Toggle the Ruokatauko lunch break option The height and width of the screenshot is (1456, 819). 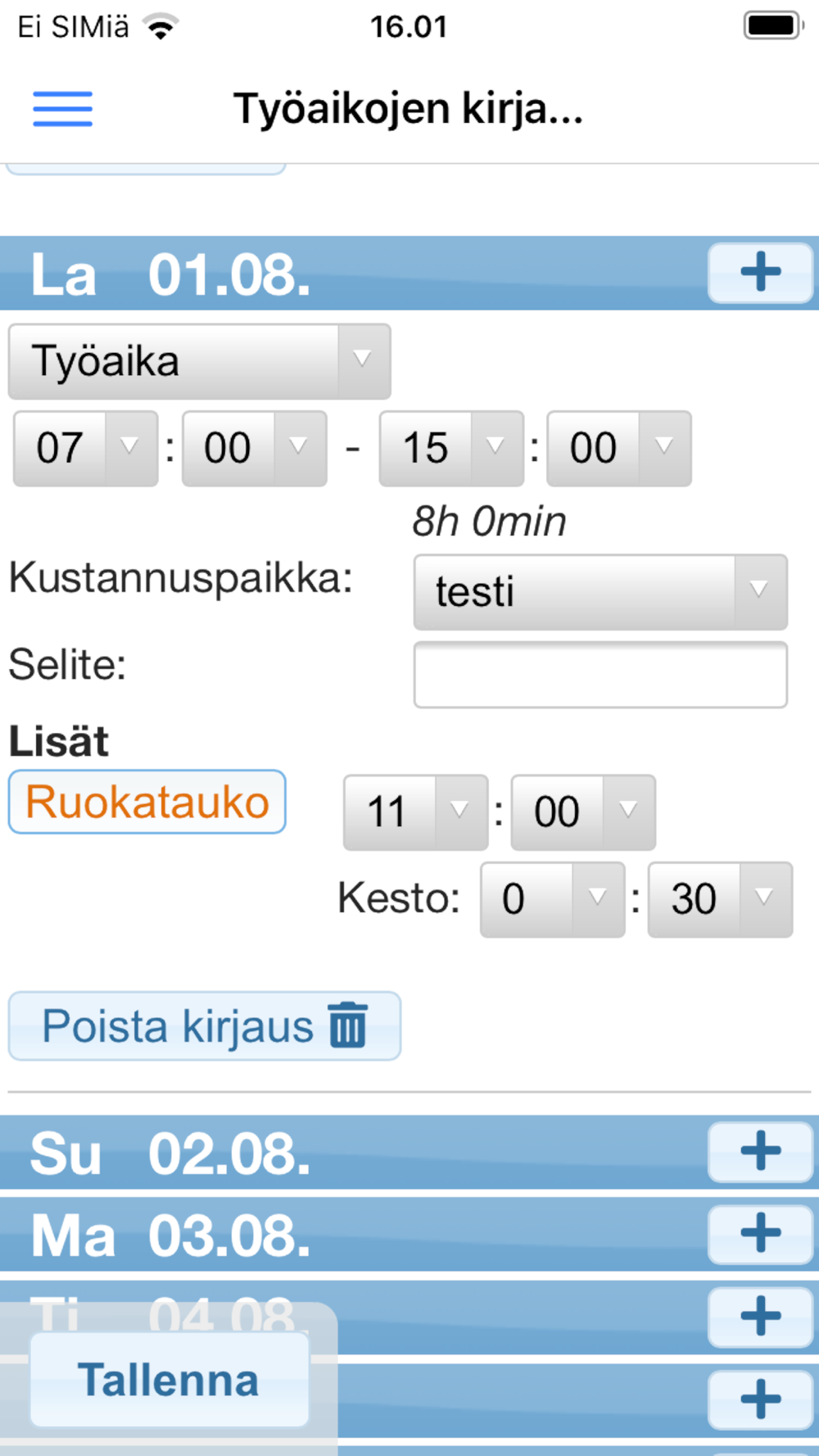[147, 802]
